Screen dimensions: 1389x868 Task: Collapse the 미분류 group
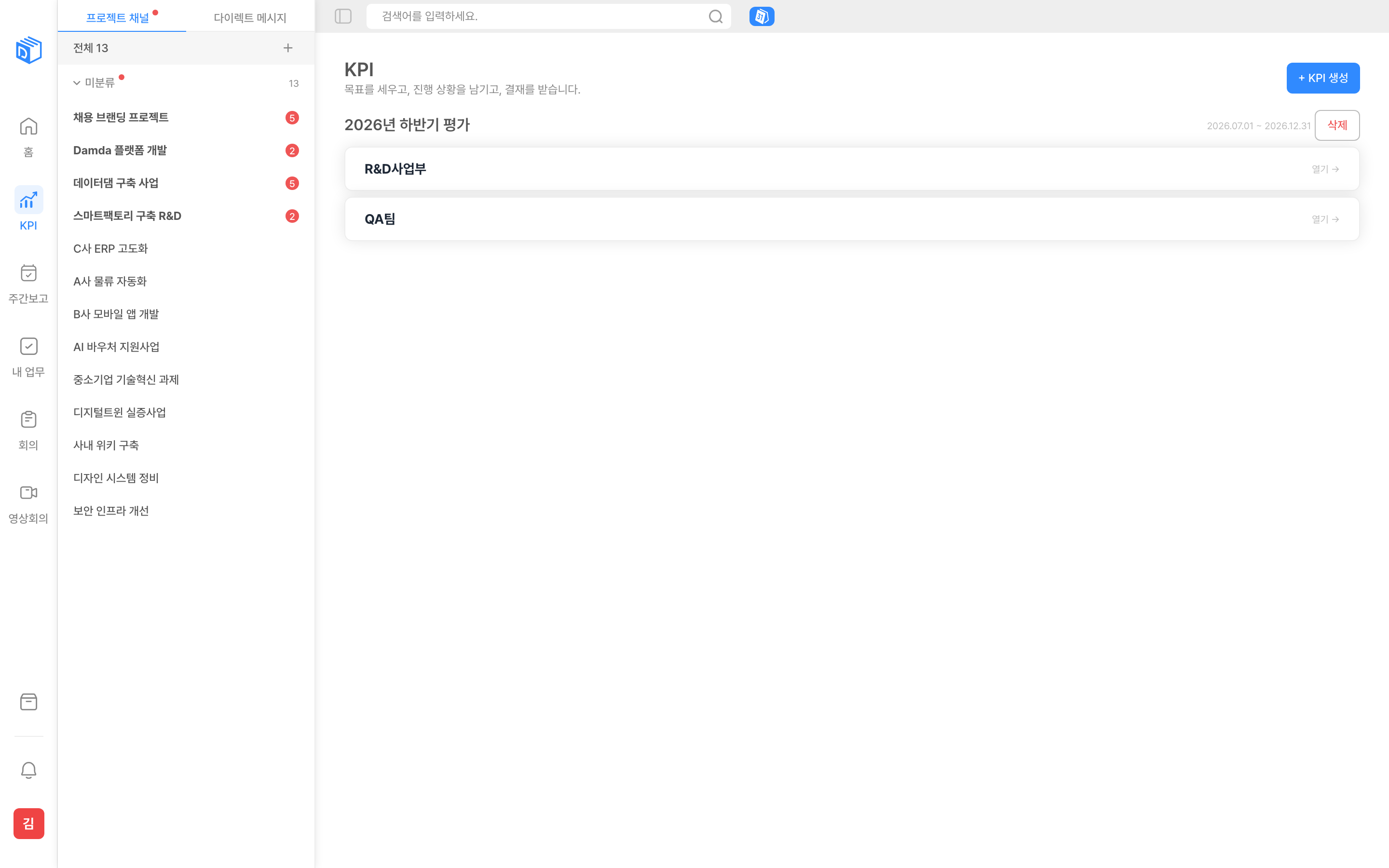76,83
